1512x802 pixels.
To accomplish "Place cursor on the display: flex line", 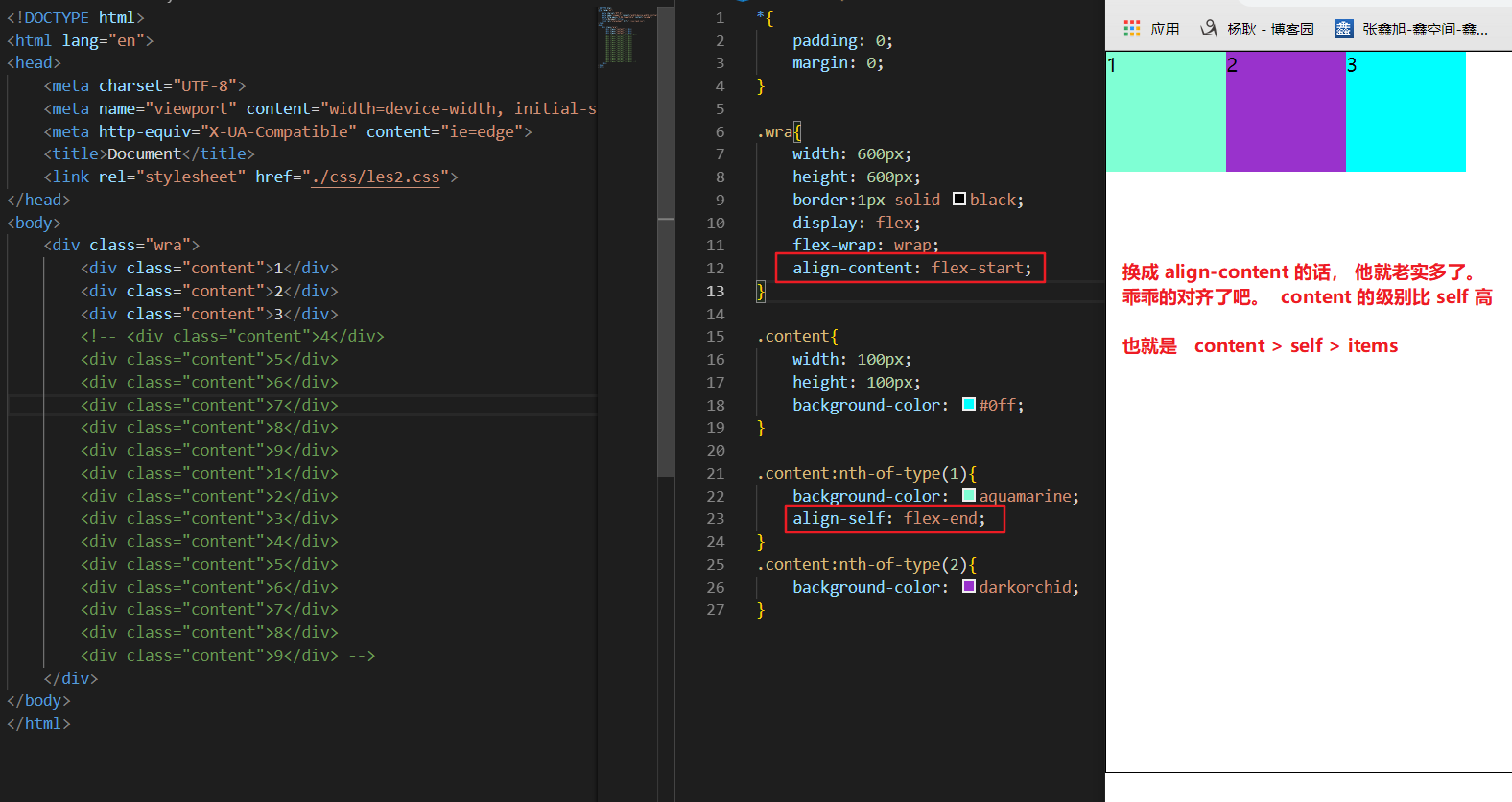I will (x=856, y=223).
